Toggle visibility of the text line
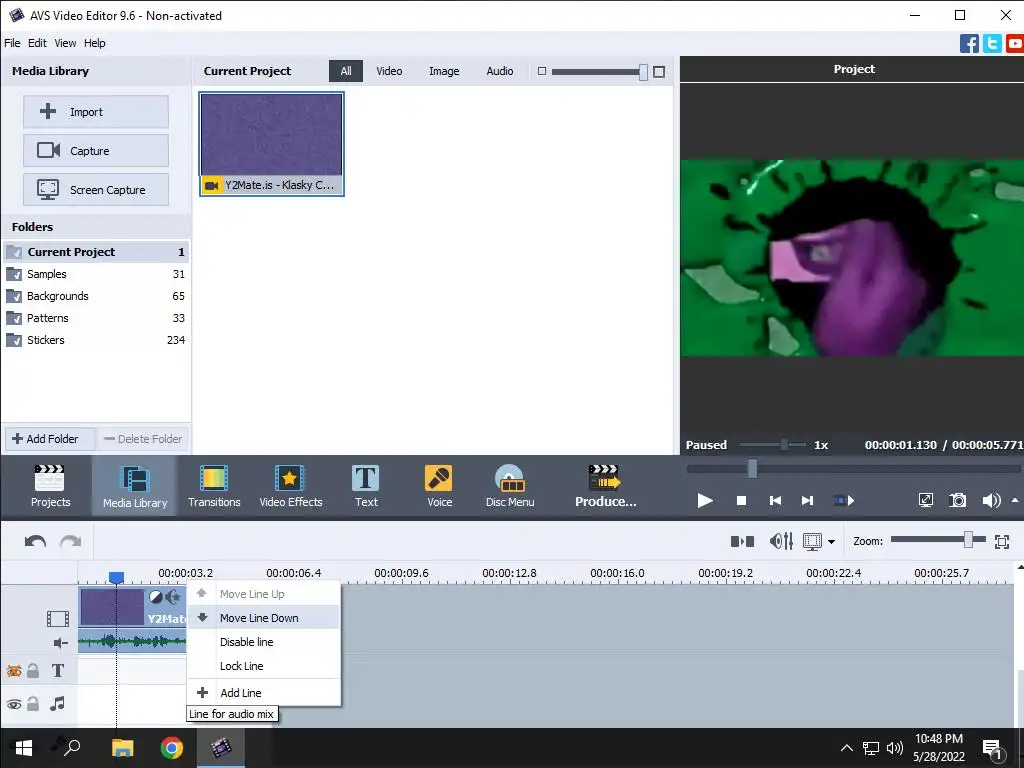1024x768 pixels. tap(14, 671)
